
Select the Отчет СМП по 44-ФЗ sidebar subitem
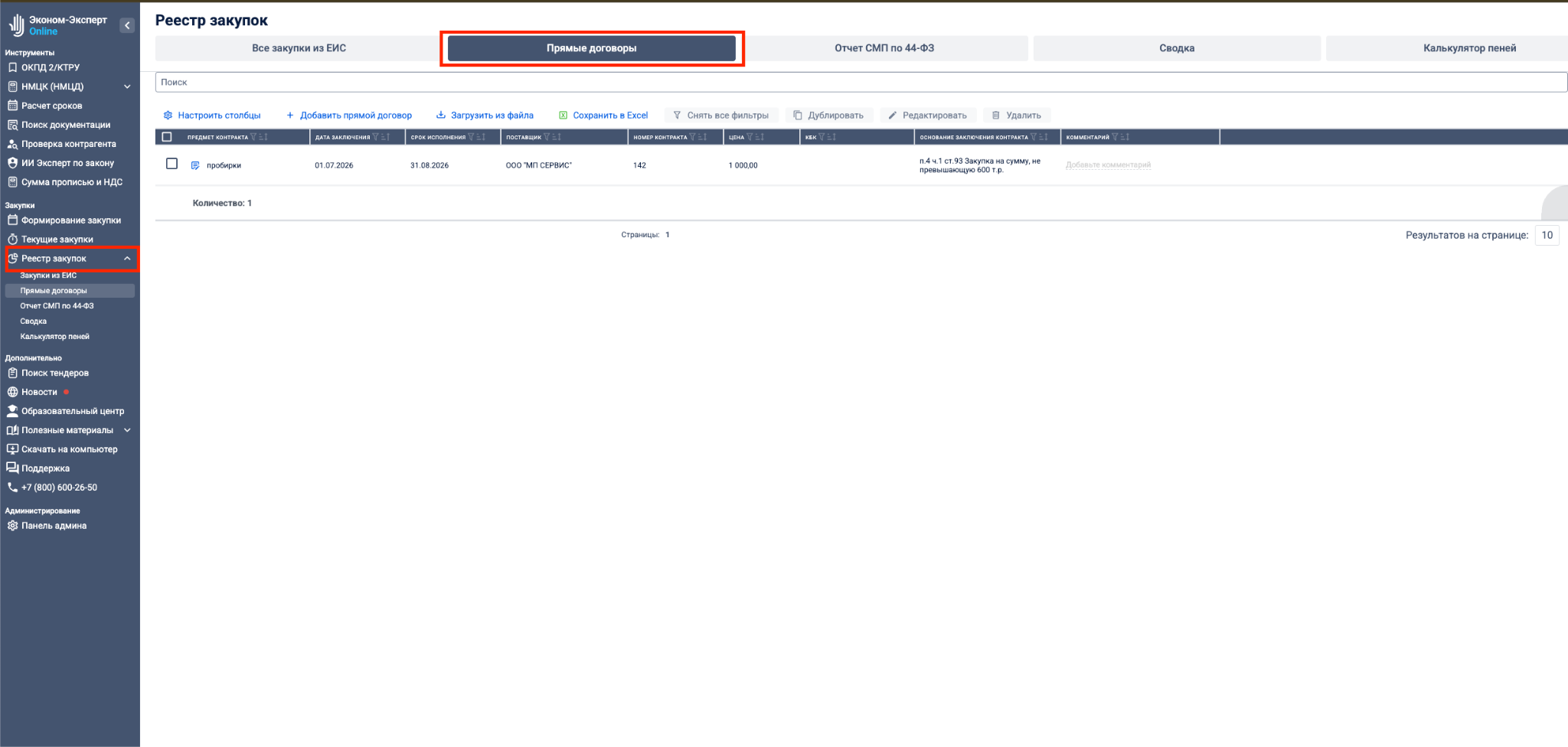[x=57, y=306]
